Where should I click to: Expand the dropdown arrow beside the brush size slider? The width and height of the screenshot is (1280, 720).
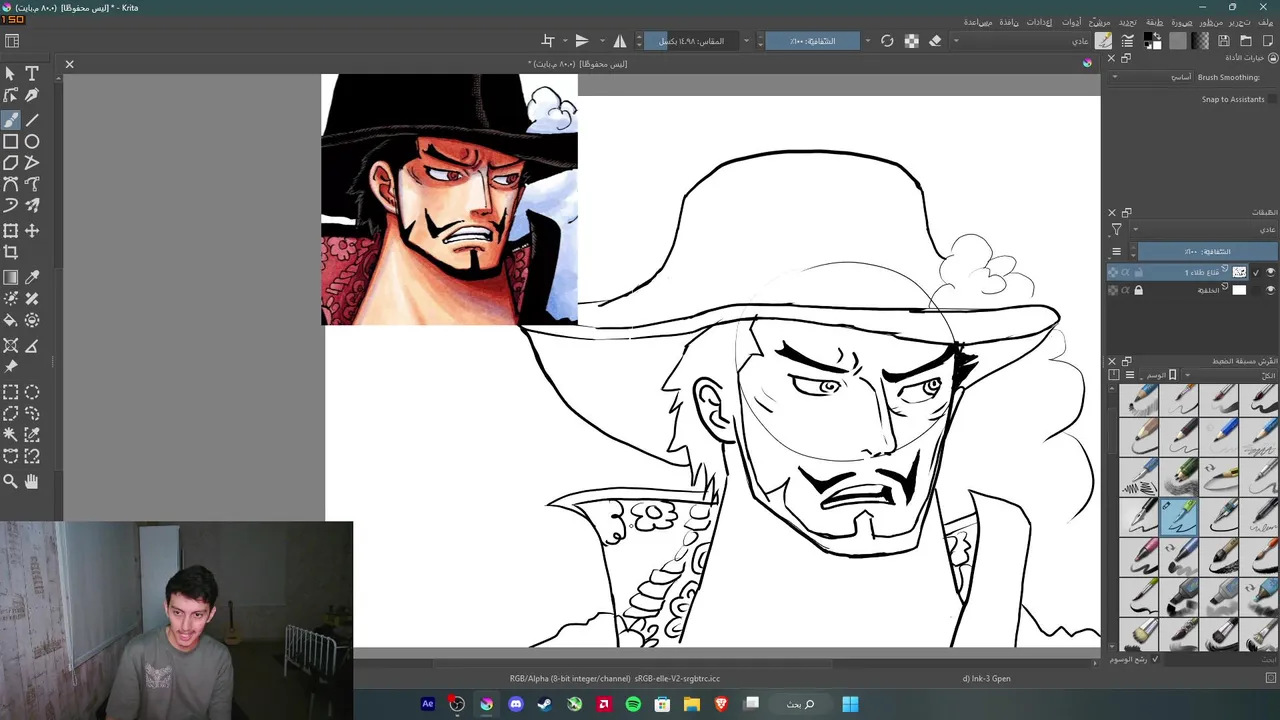[746, 41]
